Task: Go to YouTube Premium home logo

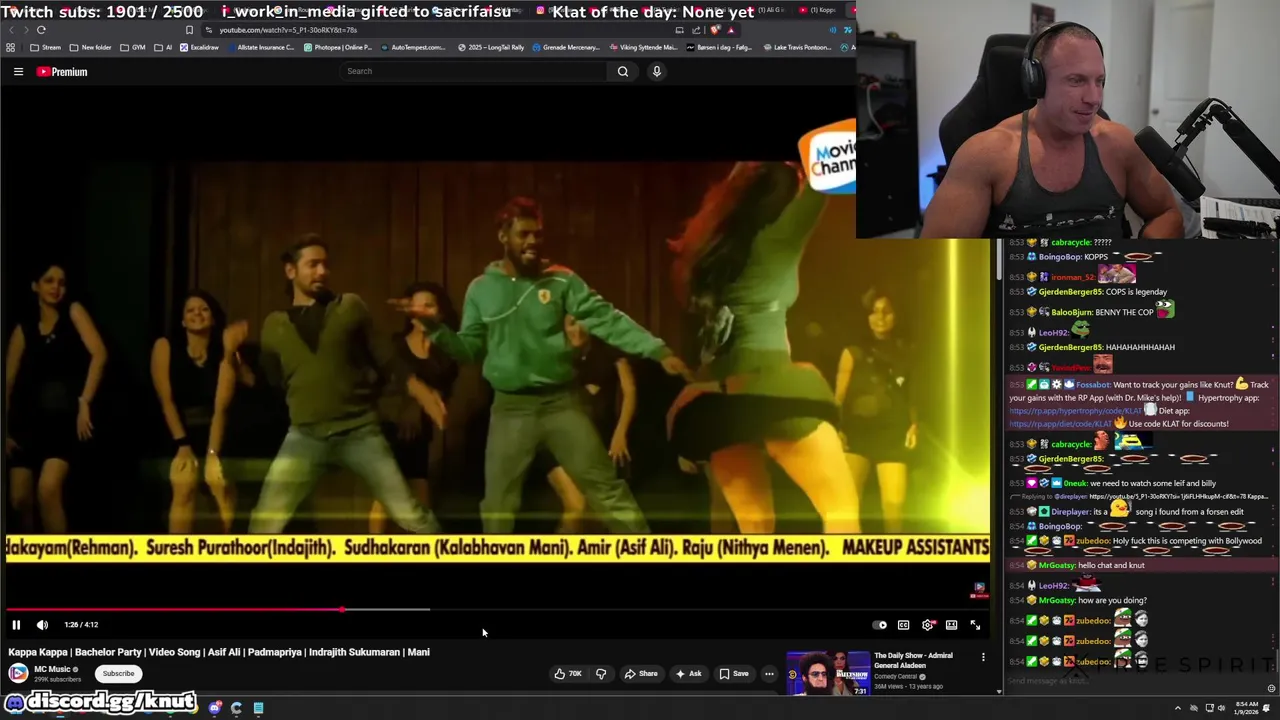Action: pos(63,72)
